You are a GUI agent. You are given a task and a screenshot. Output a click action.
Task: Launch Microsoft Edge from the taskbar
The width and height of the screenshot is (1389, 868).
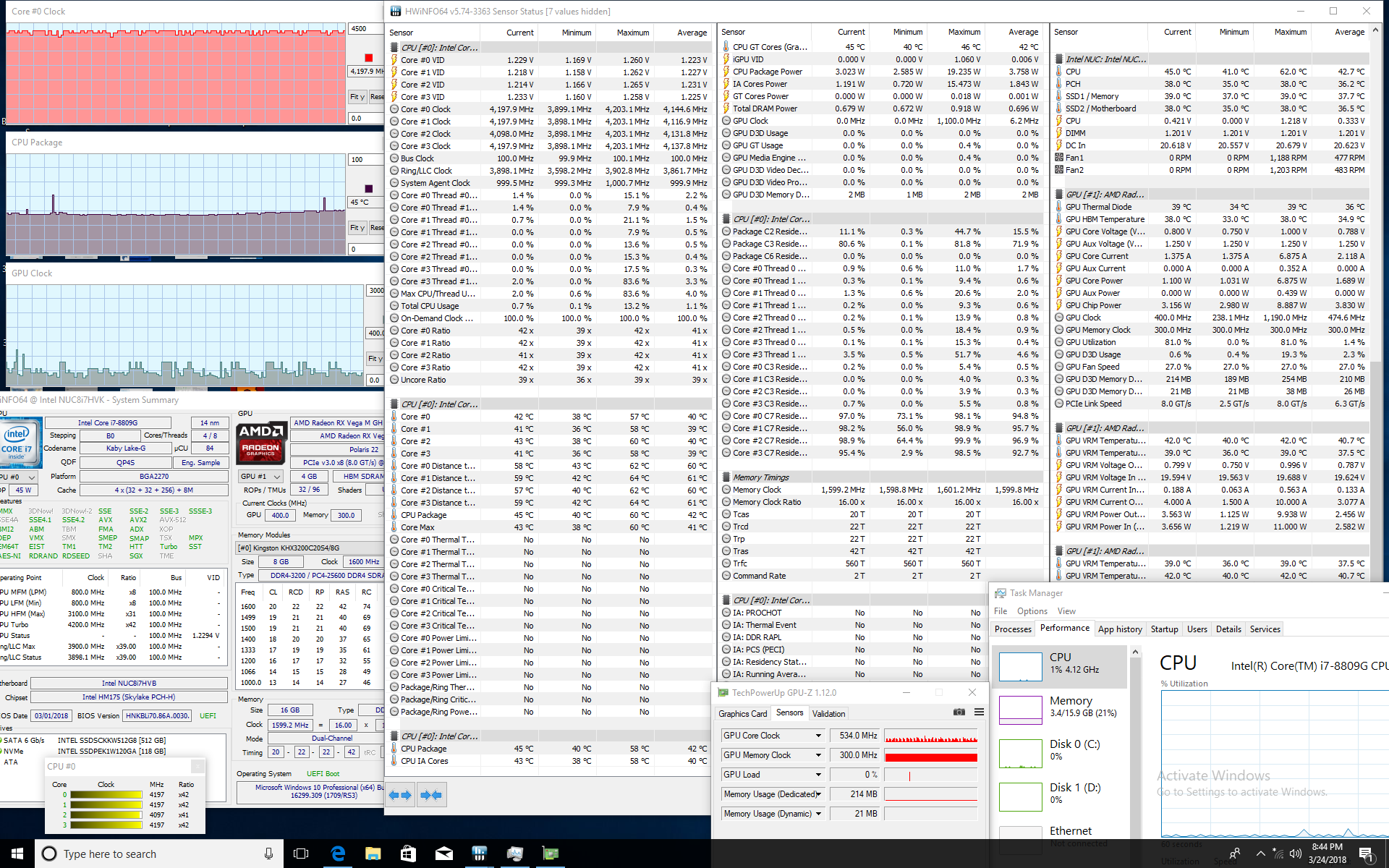click(x=338, y=854)
